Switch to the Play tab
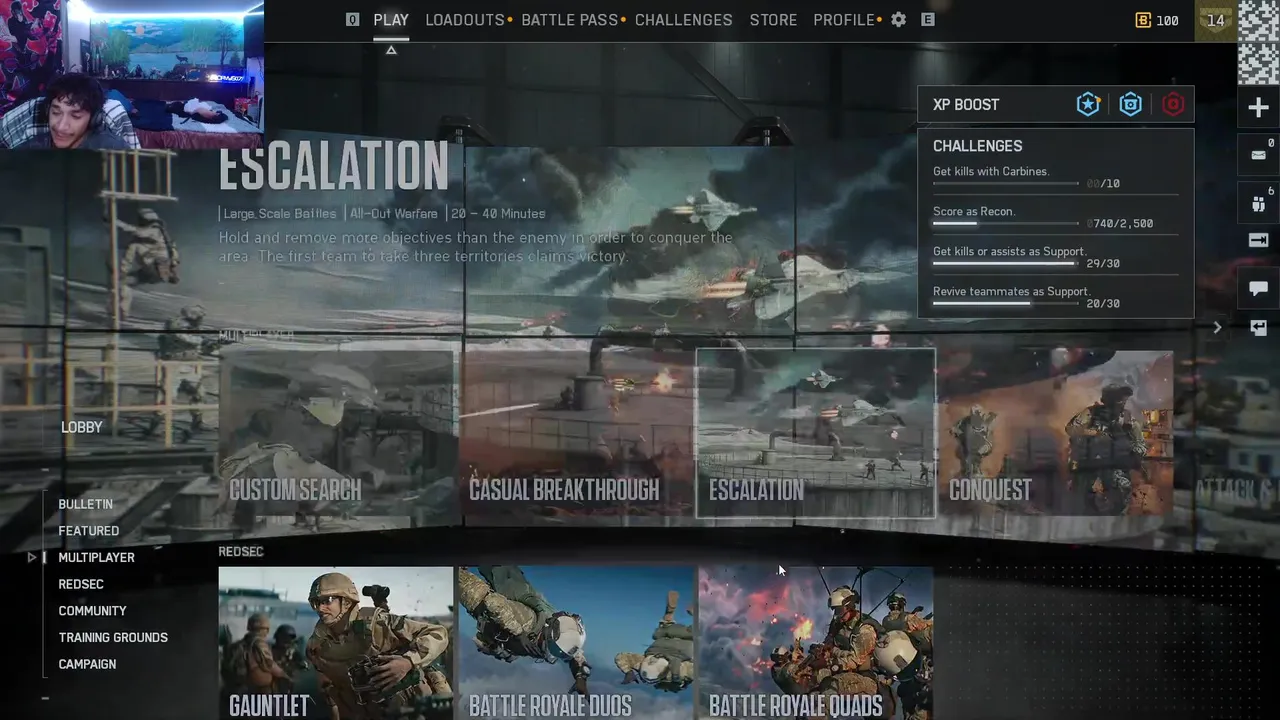The height and width of the screenshot is (720, 1280). point(391,19)
